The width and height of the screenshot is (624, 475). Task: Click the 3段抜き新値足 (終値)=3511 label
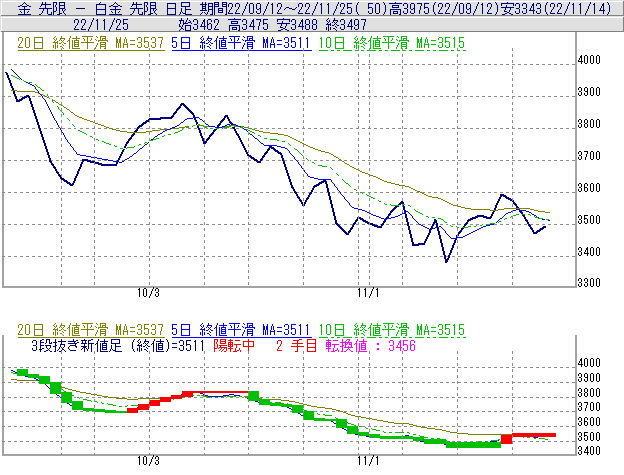(x=118, y=346)
